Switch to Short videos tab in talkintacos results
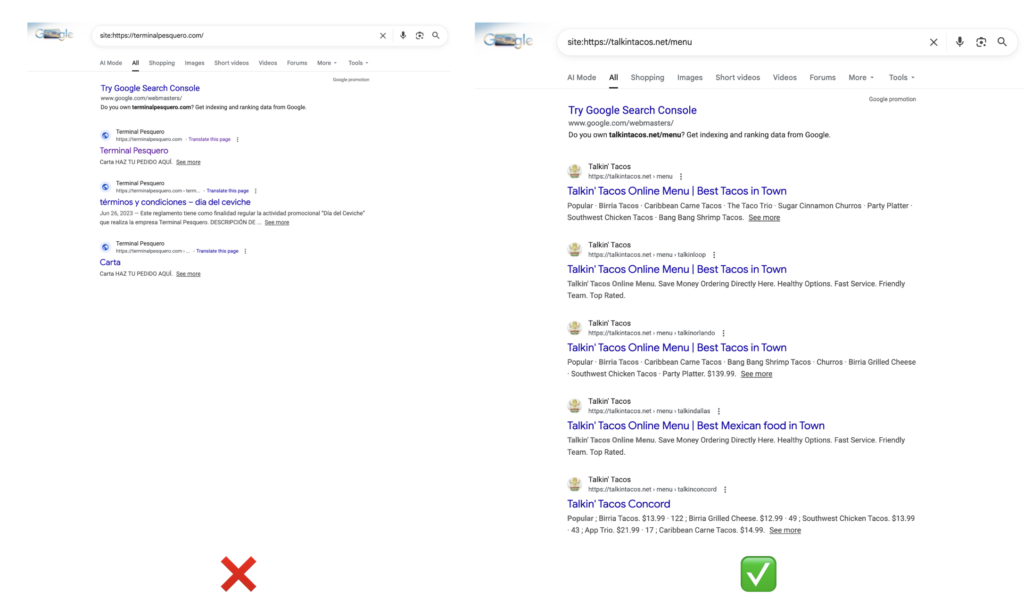The width and height of the screenshot is (1024, 606). pos(738,77)
